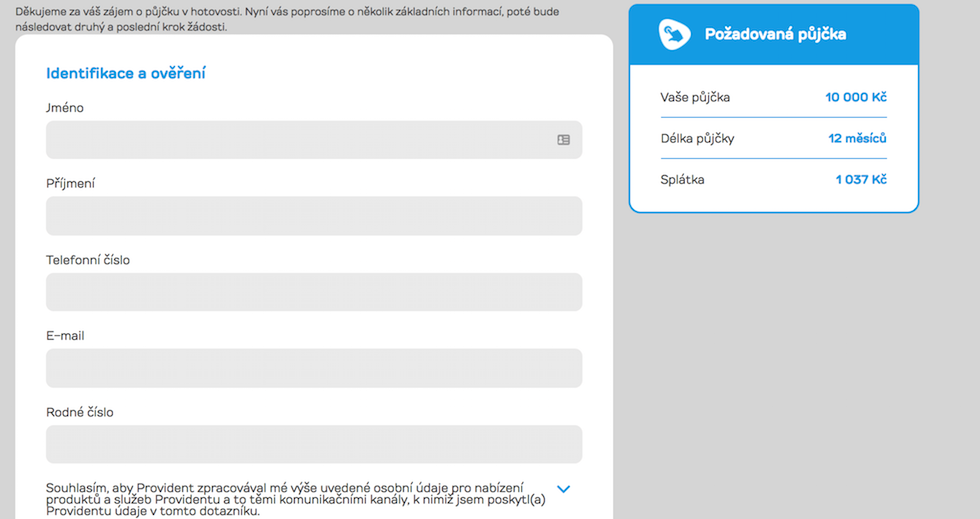Click the Telefonní číslo label
980x519 pixels.
[88, 260]
